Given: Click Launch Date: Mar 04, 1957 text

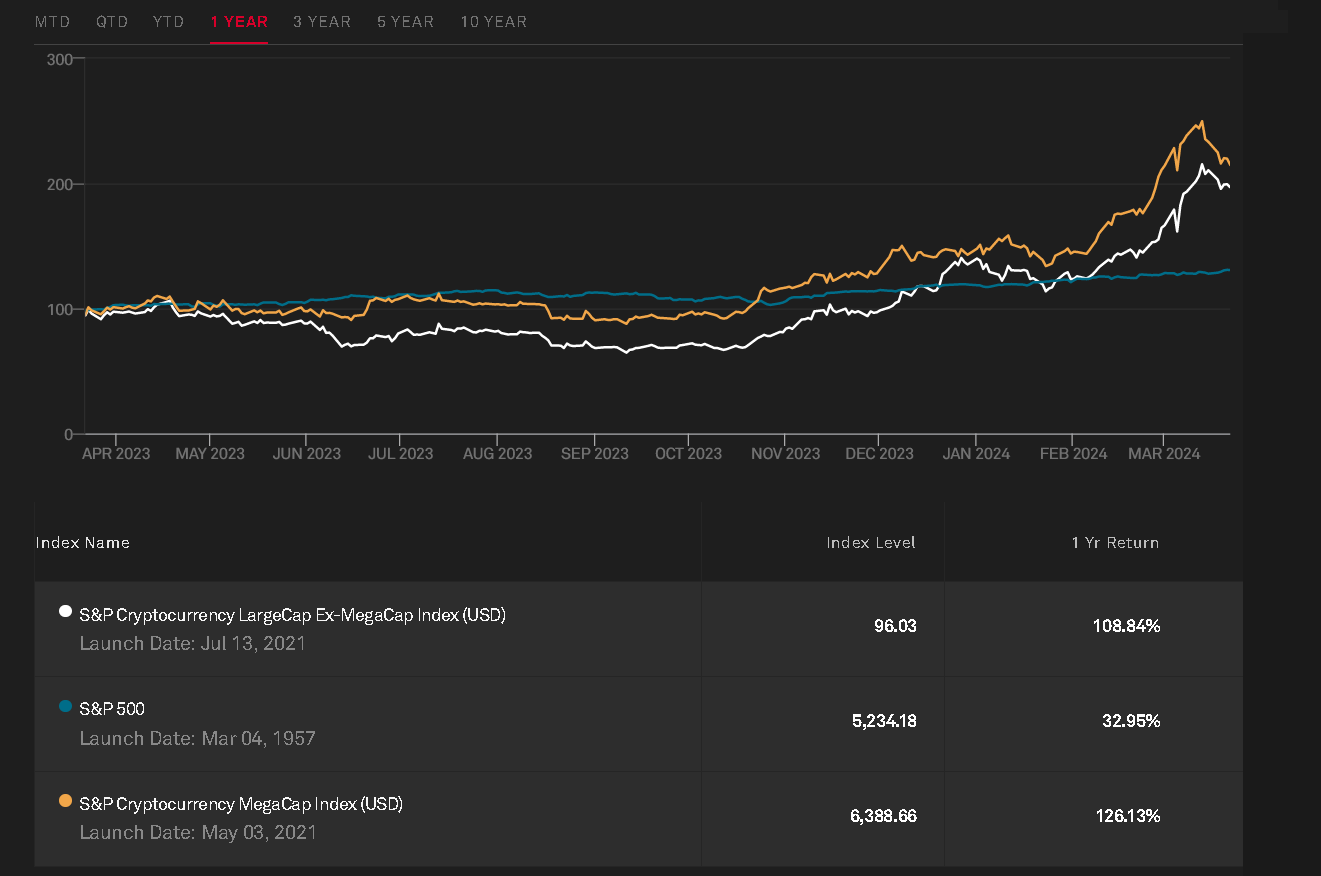Looking at the screenshot, I should coord(198,739).
